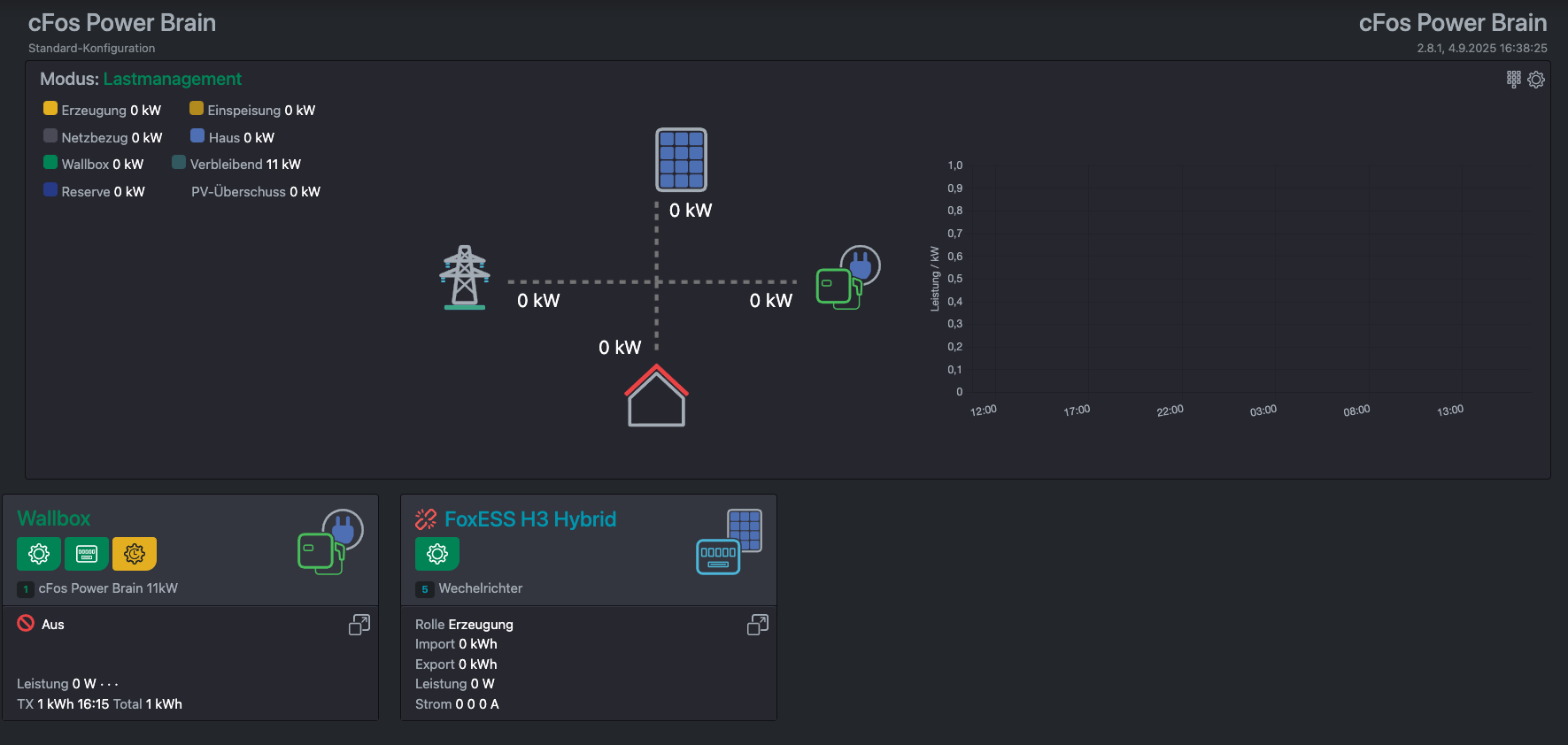Click the FoxESS inverter solar illustration
Screen dimensions: 1568x745
point(730,541)
